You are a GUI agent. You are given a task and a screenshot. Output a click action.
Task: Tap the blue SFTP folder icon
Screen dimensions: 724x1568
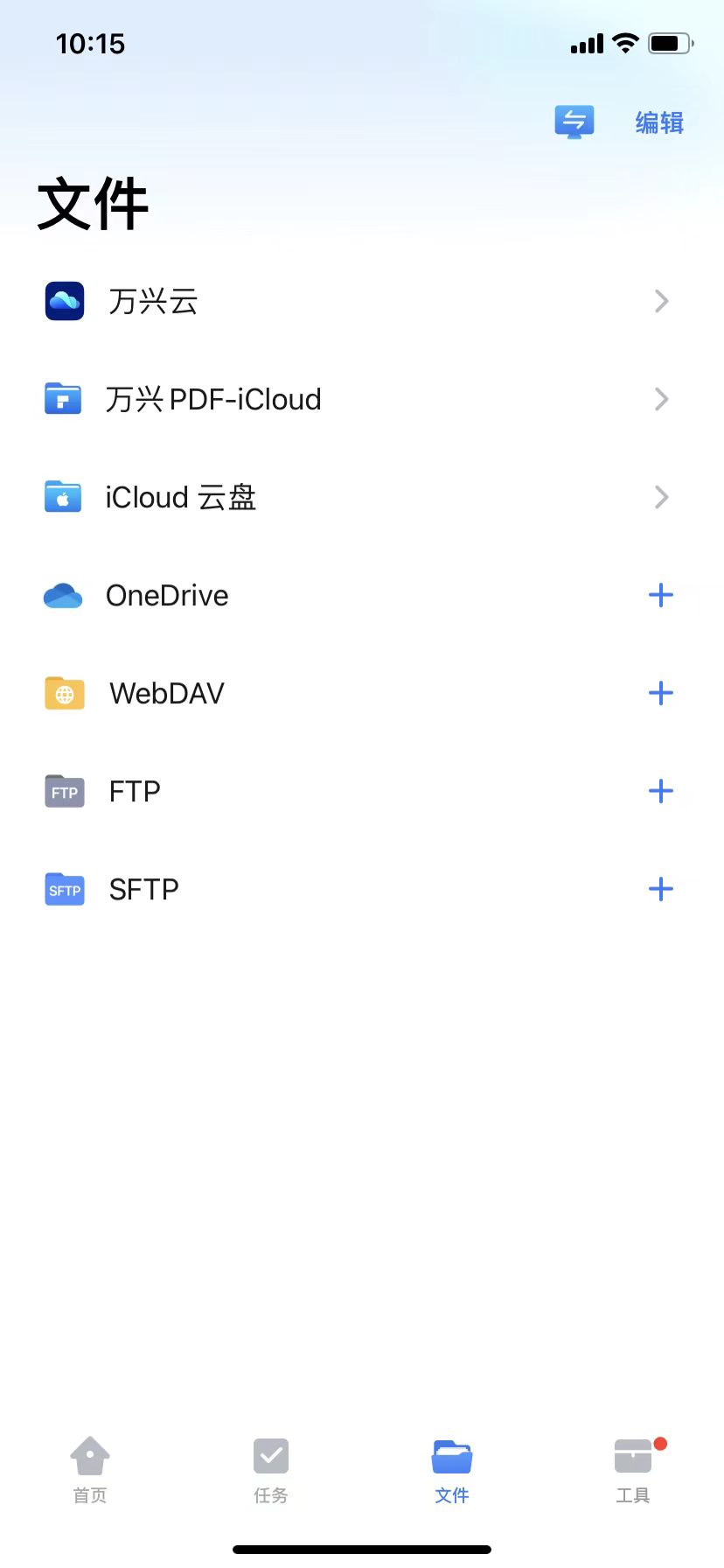pos(65,890)
